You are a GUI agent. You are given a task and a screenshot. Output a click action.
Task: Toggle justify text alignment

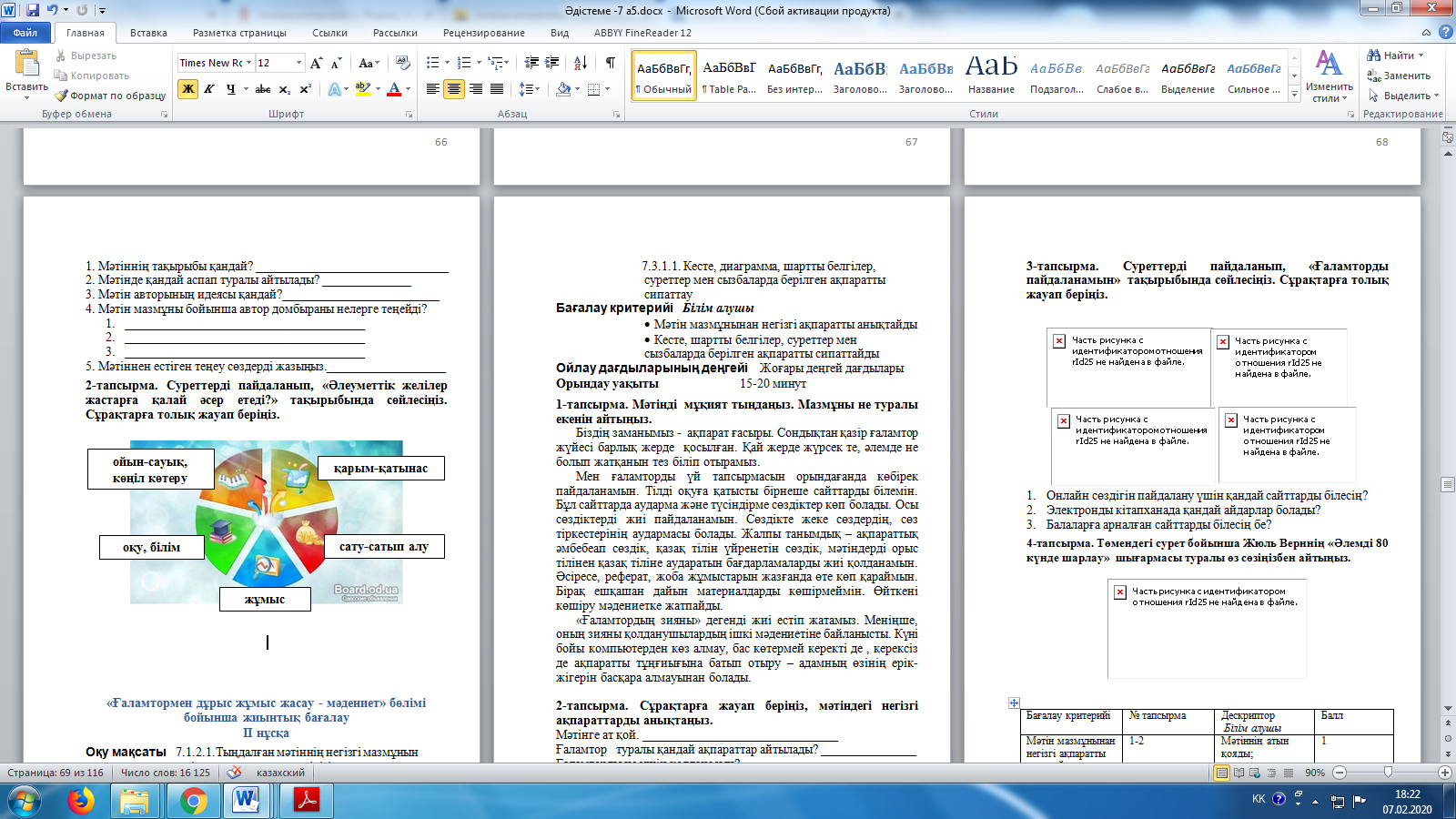[496, 89]
